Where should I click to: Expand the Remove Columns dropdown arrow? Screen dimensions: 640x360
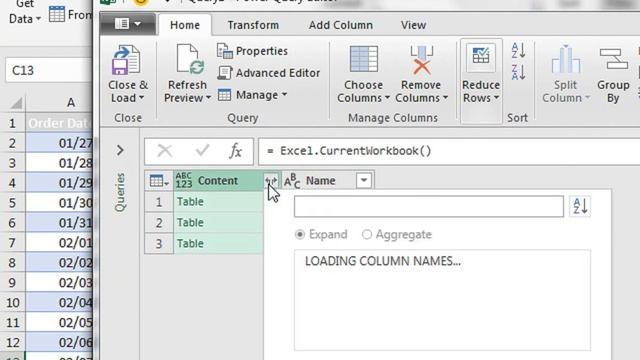(445, 98)
